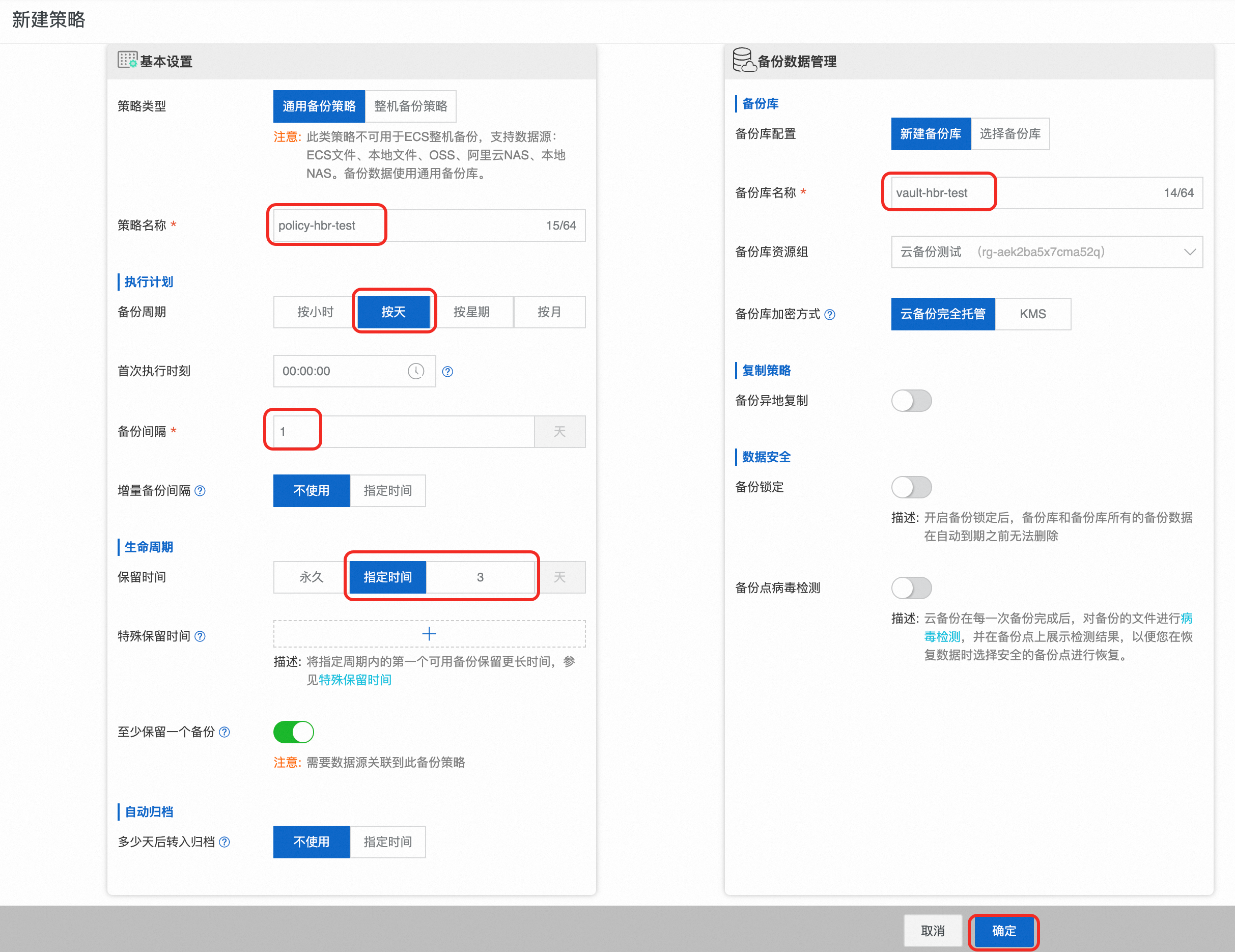Image resolution: width=1235 pixels, height=952 pixels.
Task: Click plus icon to add special retention
Action: [429, 633]
